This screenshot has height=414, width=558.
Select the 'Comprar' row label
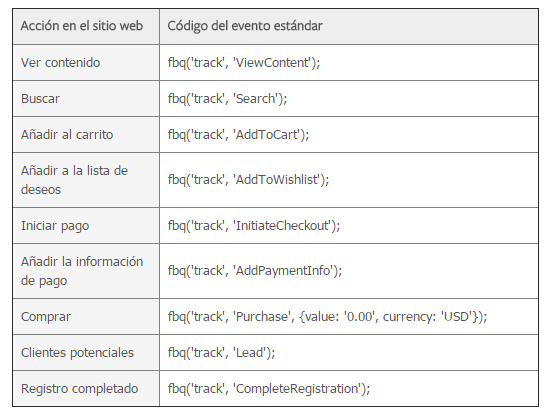[46, 316]
